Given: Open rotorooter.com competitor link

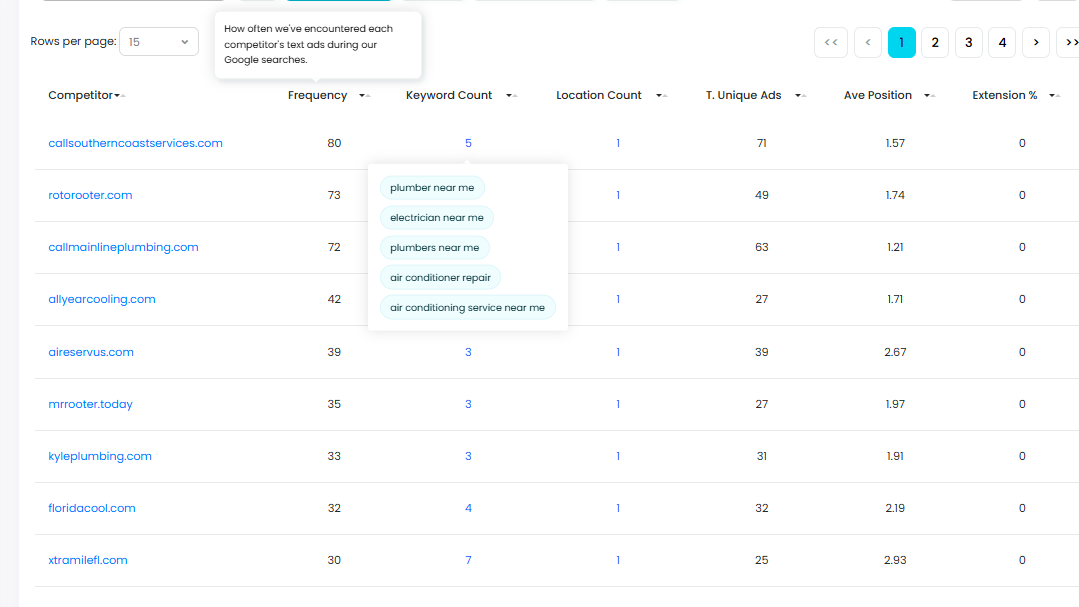Looking at the screenshot, I should [90, 195].
